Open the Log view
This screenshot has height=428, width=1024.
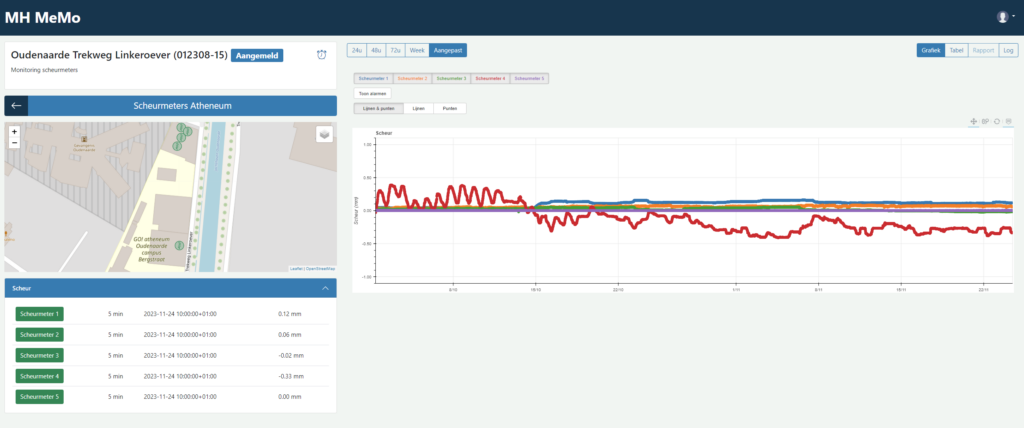tap(1008, 50)
